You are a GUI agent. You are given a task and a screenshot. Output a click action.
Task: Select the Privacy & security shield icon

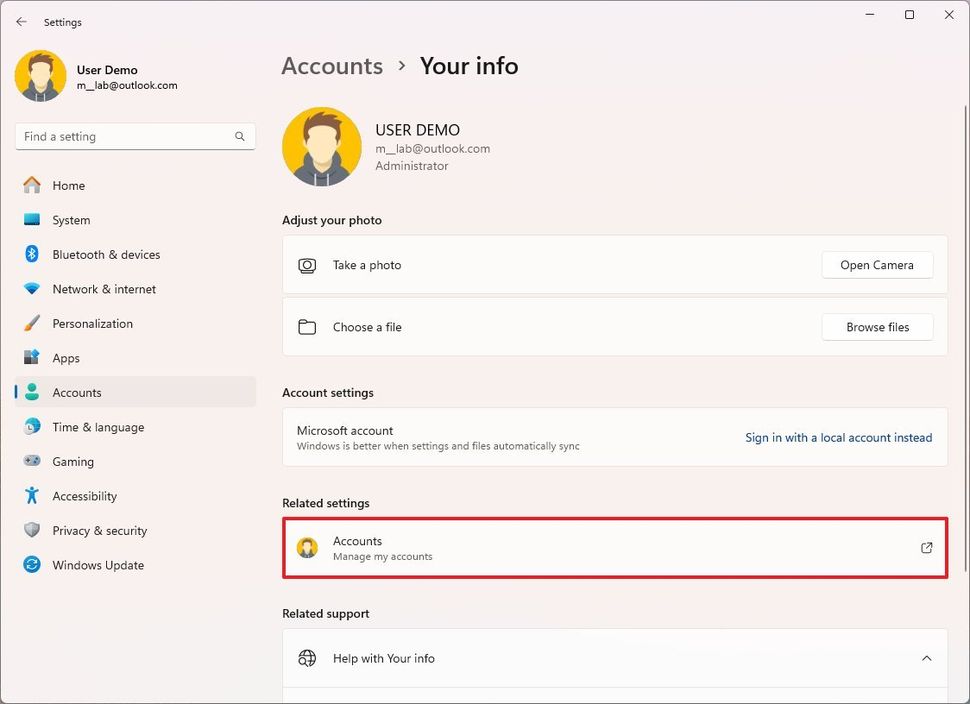click(x=31, y=530)
